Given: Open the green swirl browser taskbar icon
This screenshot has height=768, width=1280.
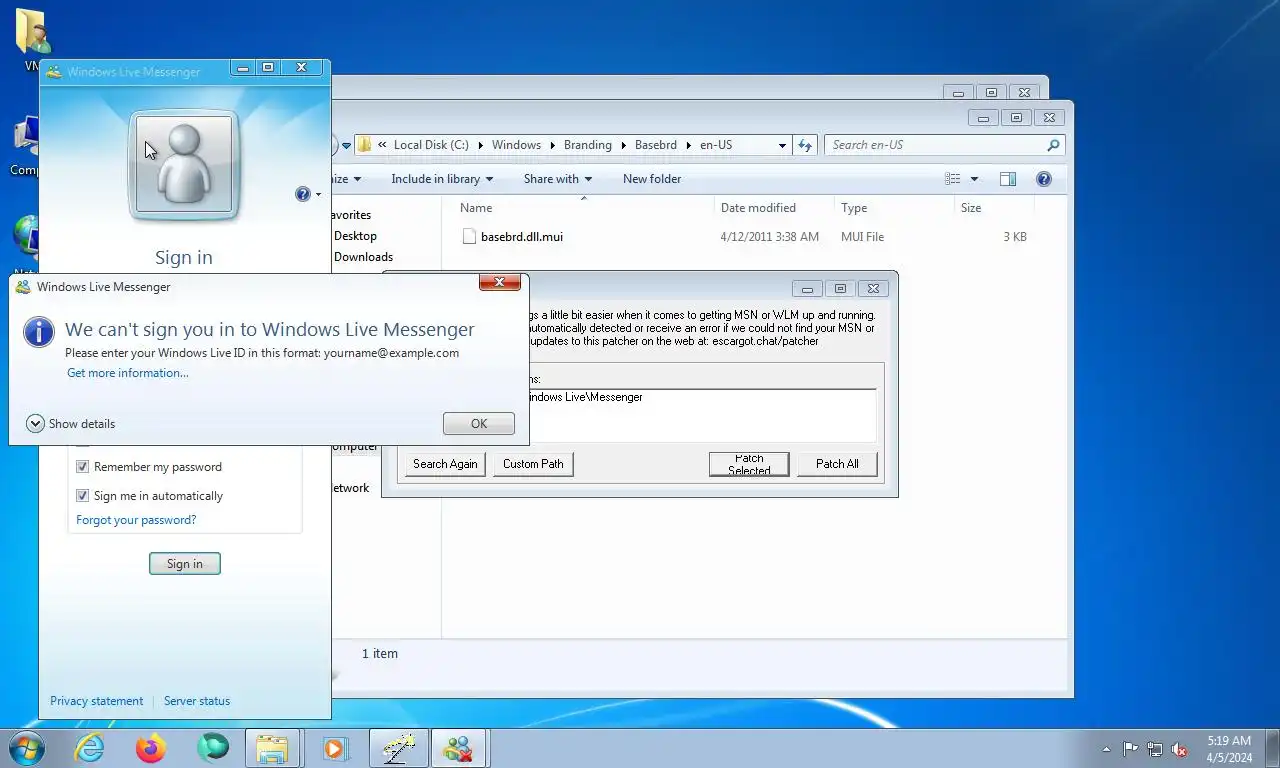Looking at the screenshot, I should (x=213, y=748).
